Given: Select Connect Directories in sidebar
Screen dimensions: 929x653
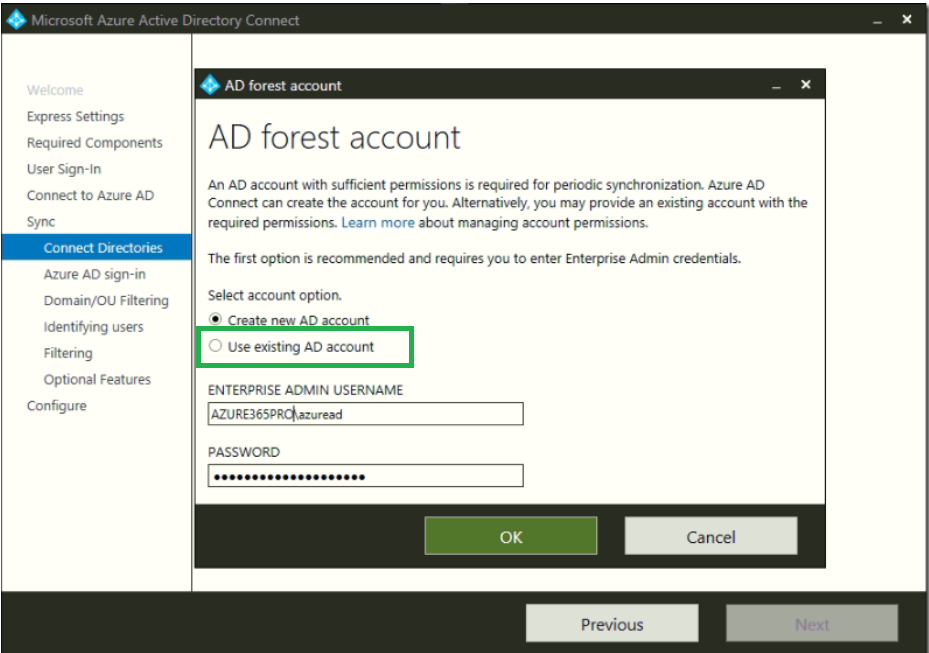Looking at the screenshot, I should coord(97,247).
